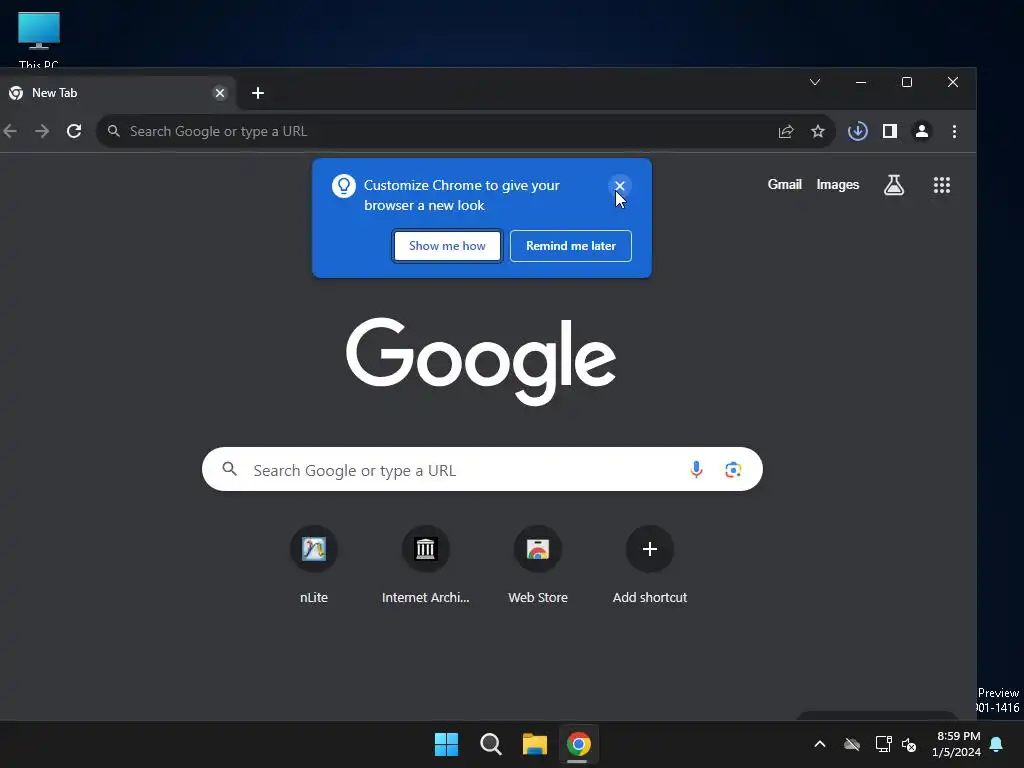The image size is (1024, 768).
Task: Click Chrome icon in taskbar
Action: (x=579, y=744)
